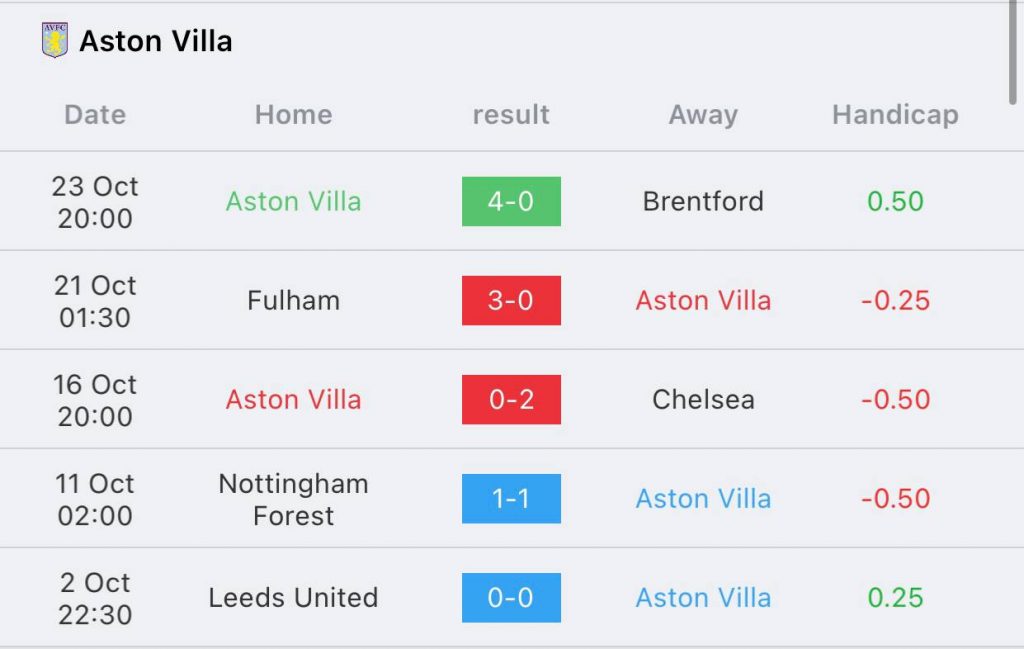The height and width of the screenshot is (649, 1024).
Task: Open the Aston Villa team heading
Action: tap(155, 41)
